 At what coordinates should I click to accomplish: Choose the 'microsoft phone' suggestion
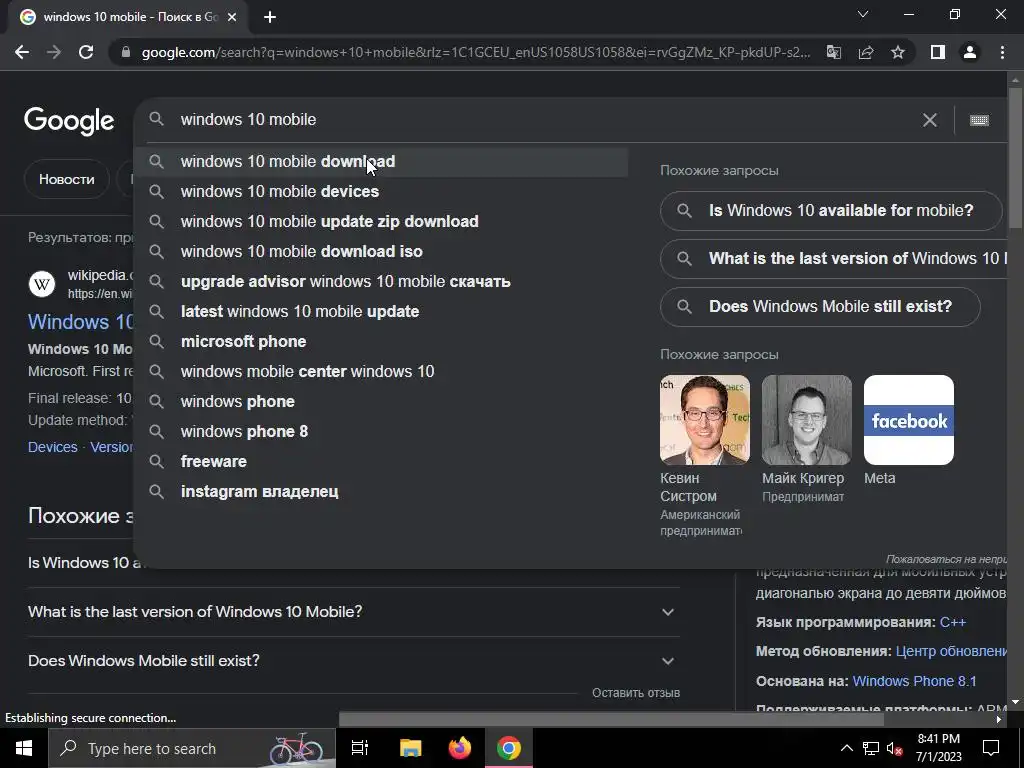381,342
